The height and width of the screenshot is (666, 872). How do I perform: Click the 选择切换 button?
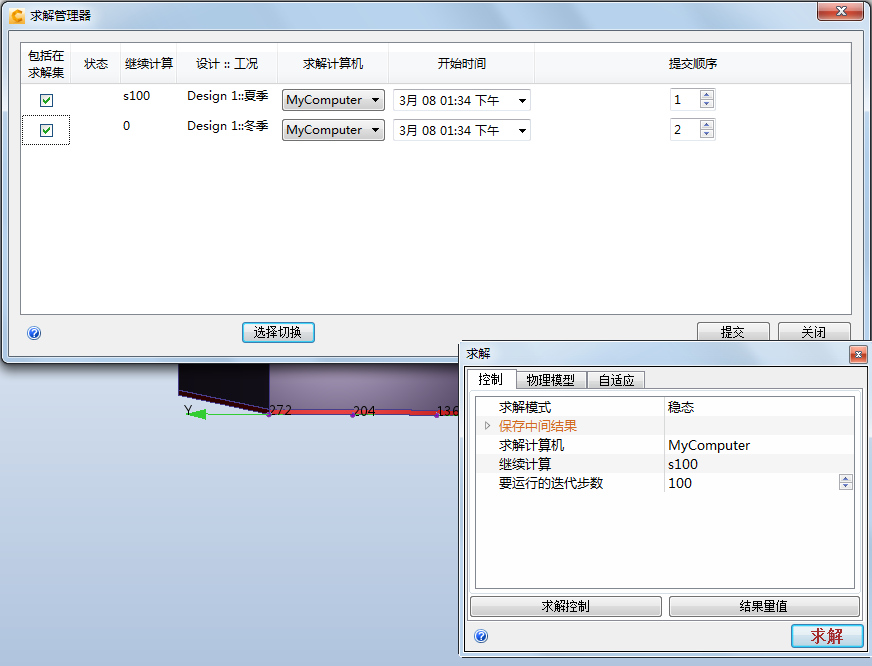click(278, 334)
